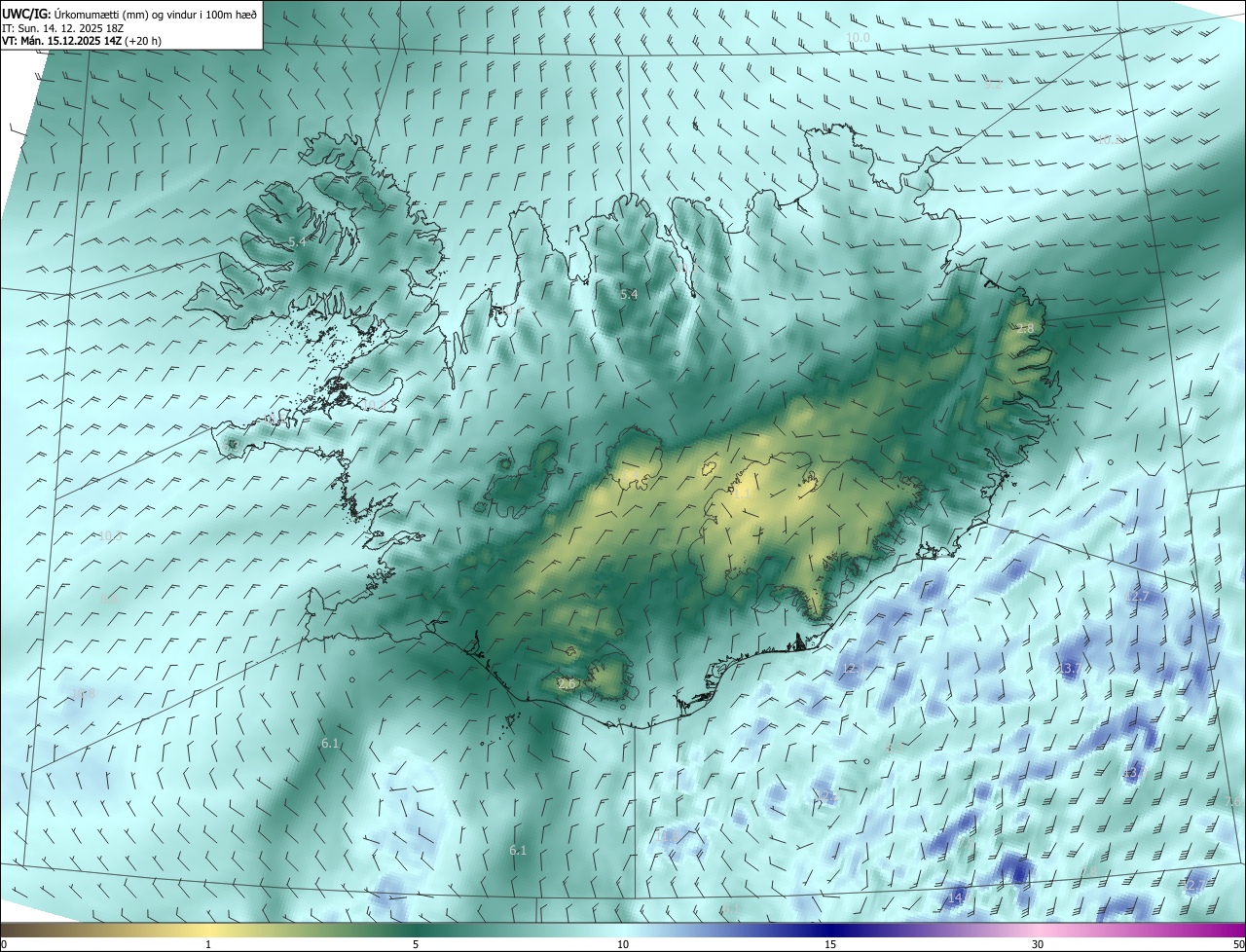This screenshot has height=952, width=1246.
Task: Click the 2.0 label on the south-coast glacier
Action: coord(567,684)
